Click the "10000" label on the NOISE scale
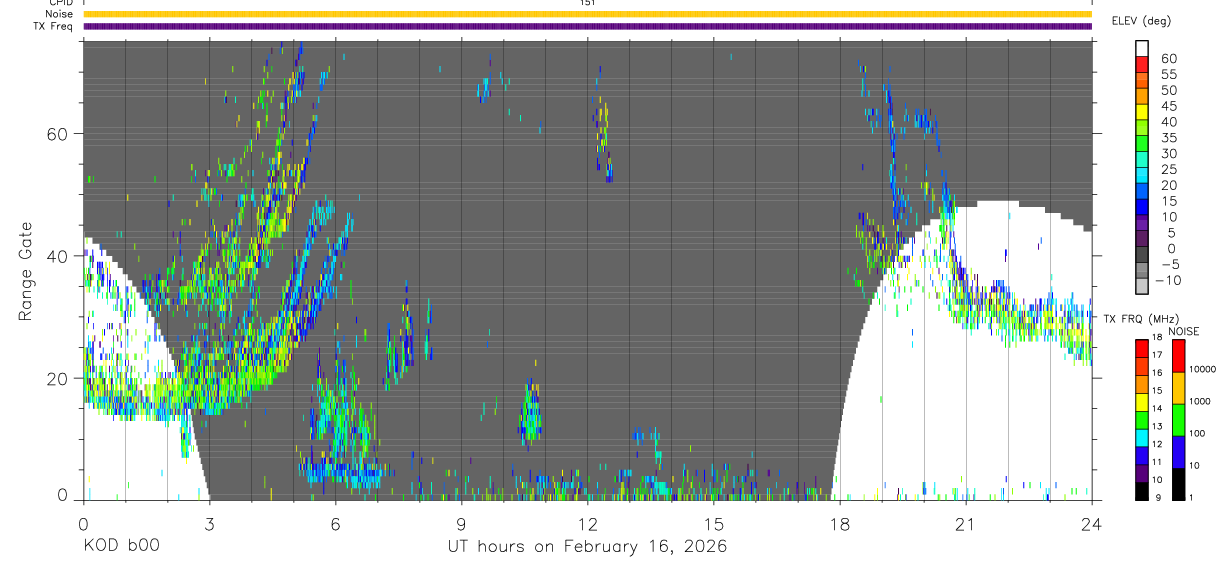The height and width of the screenshot is (567, 1228). click(x=1205, y=370)
